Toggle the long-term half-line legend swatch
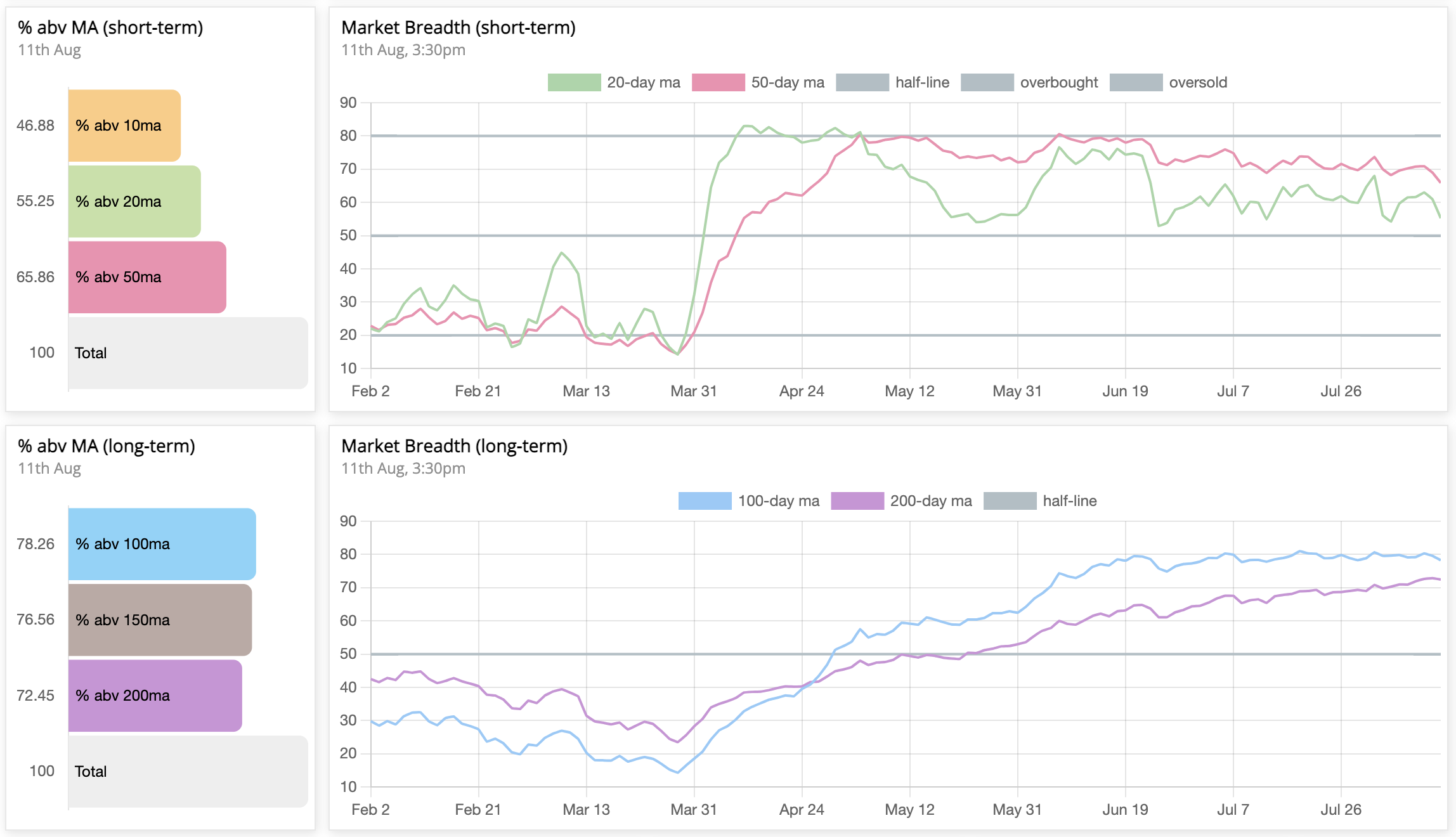 (x=1010, y=501)
